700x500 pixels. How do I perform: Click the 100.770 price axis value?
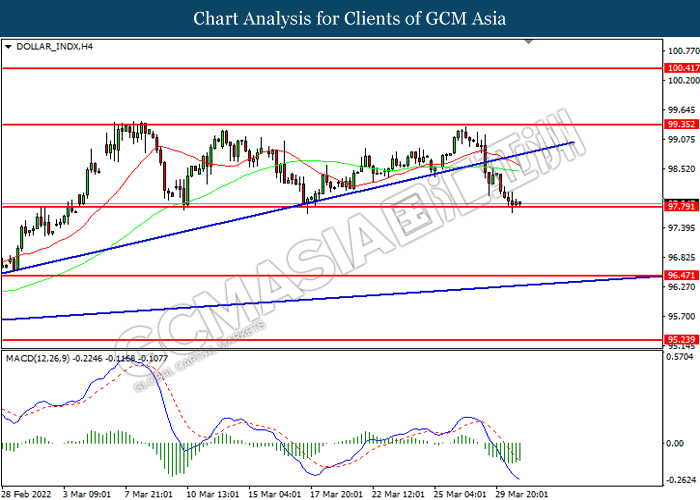coord(683,51)
